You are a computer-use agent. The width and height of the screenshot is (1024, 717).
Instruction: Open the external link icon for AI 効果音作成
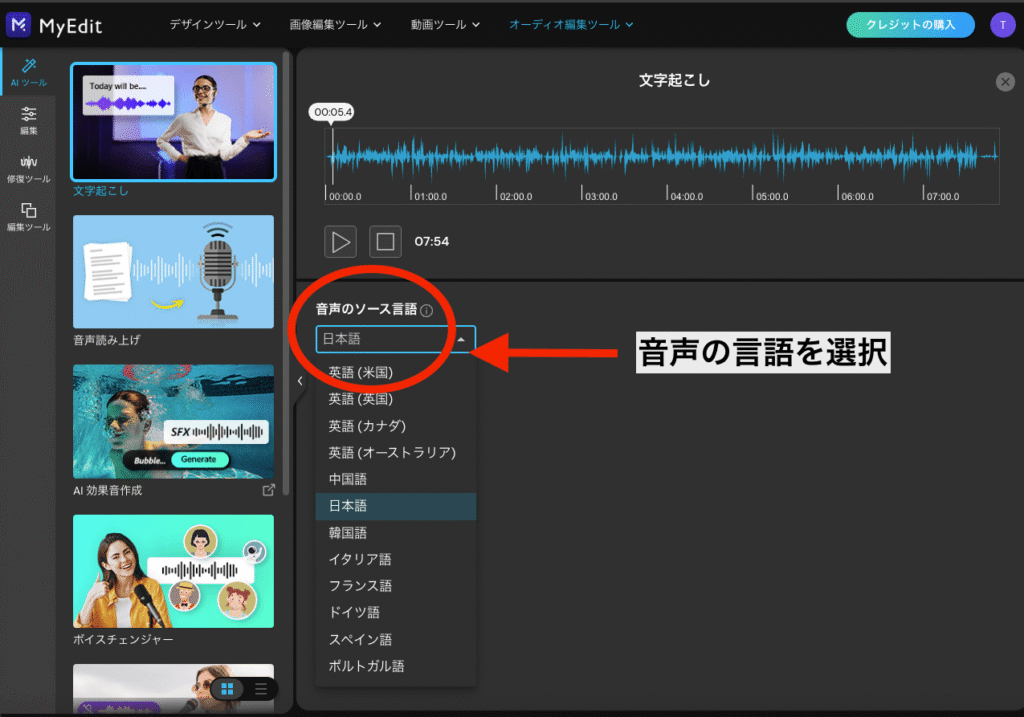point(268,490)
